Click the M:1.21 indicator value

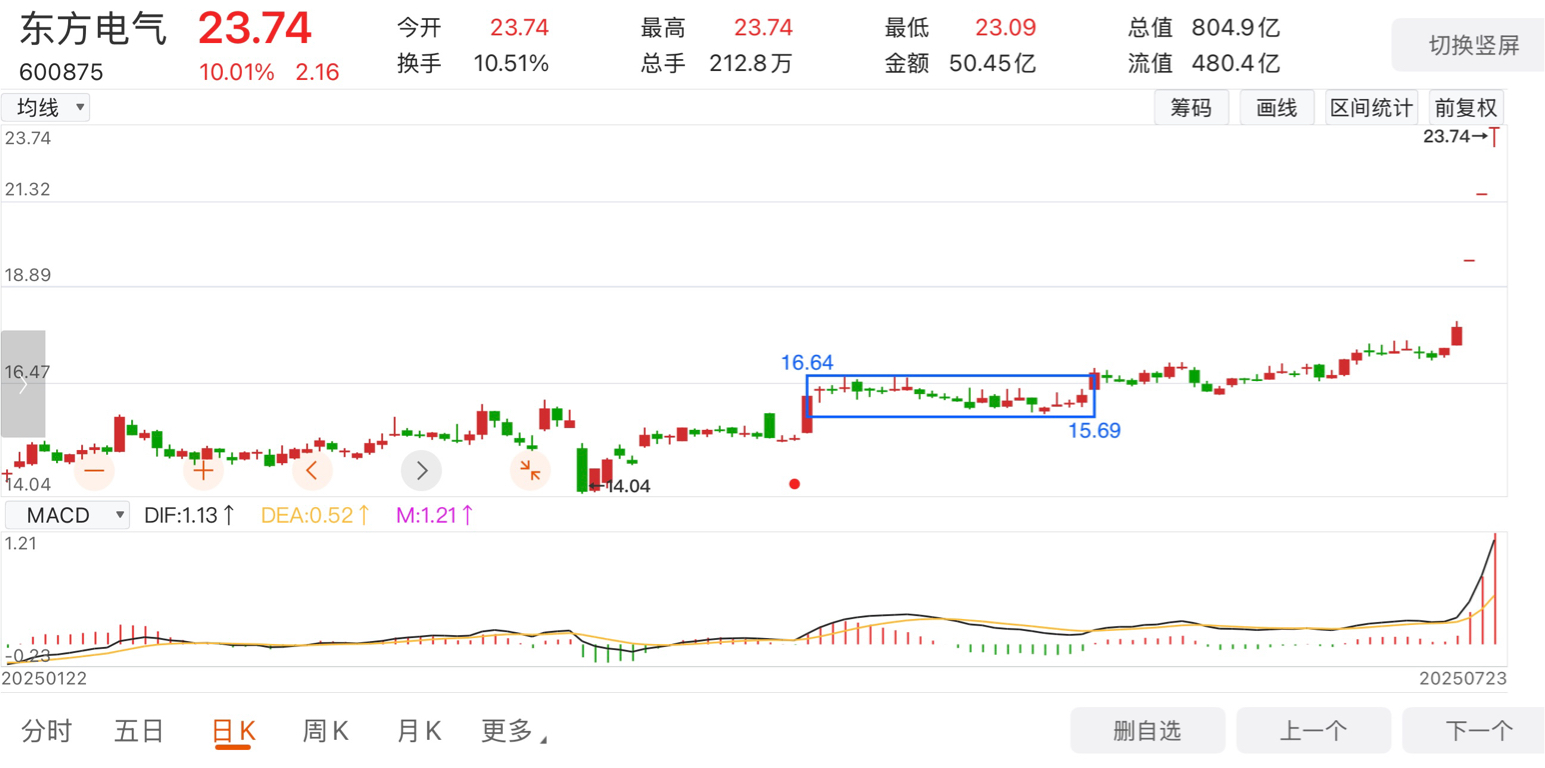click(x=435, y=516)
